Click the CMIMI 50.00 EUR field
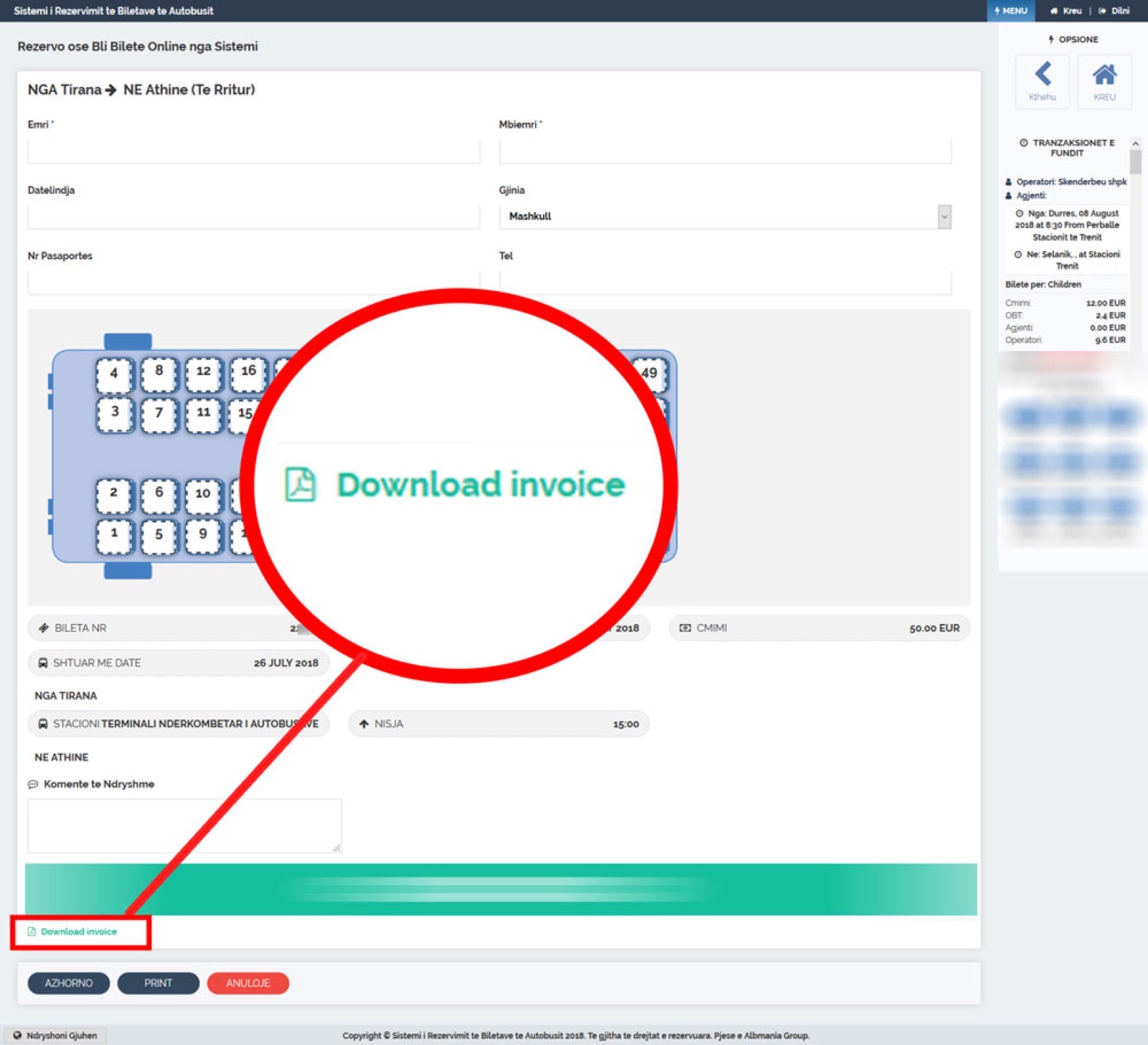 pyautogui.click(x=819, y=628)
